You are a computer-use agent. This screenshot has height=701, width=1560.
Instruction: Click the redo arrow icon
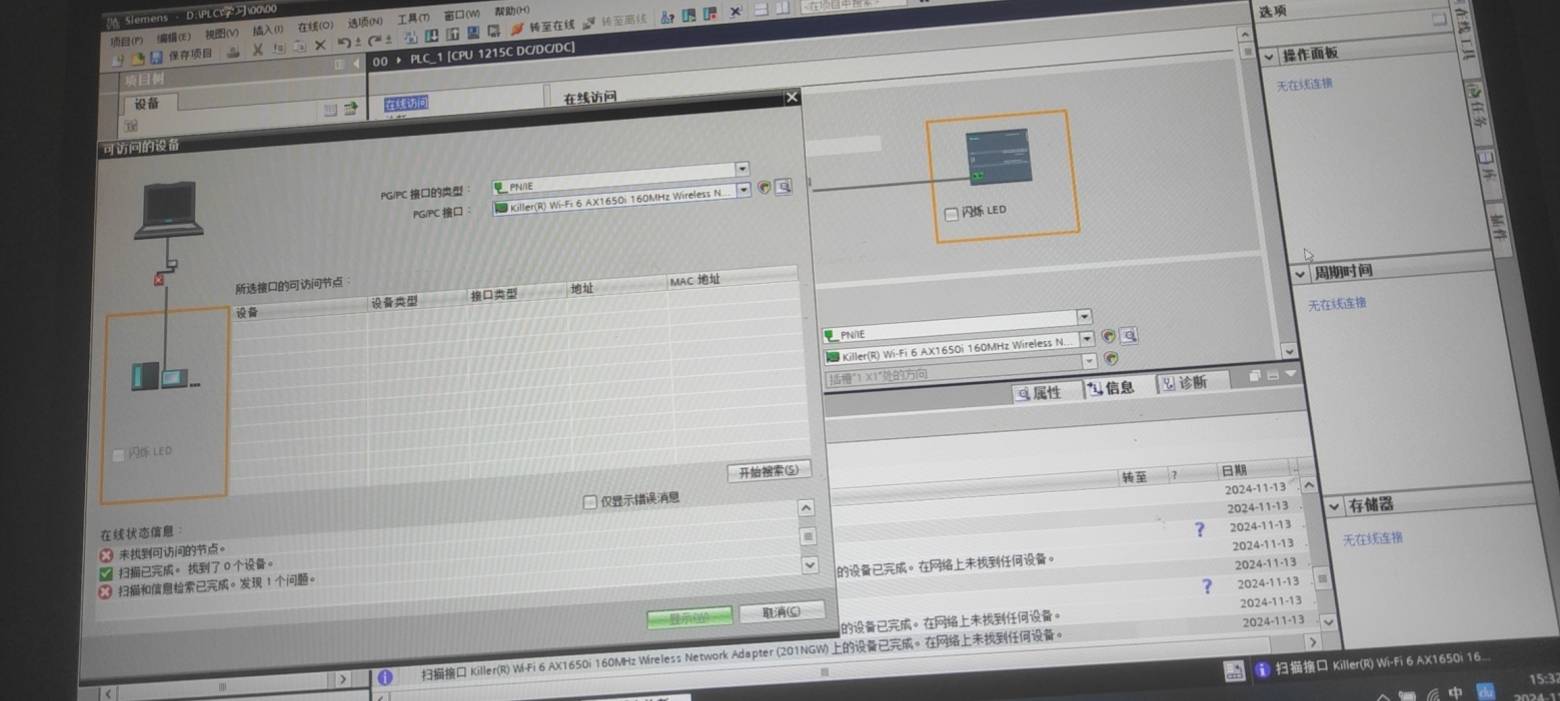click(x=375, y=40)
